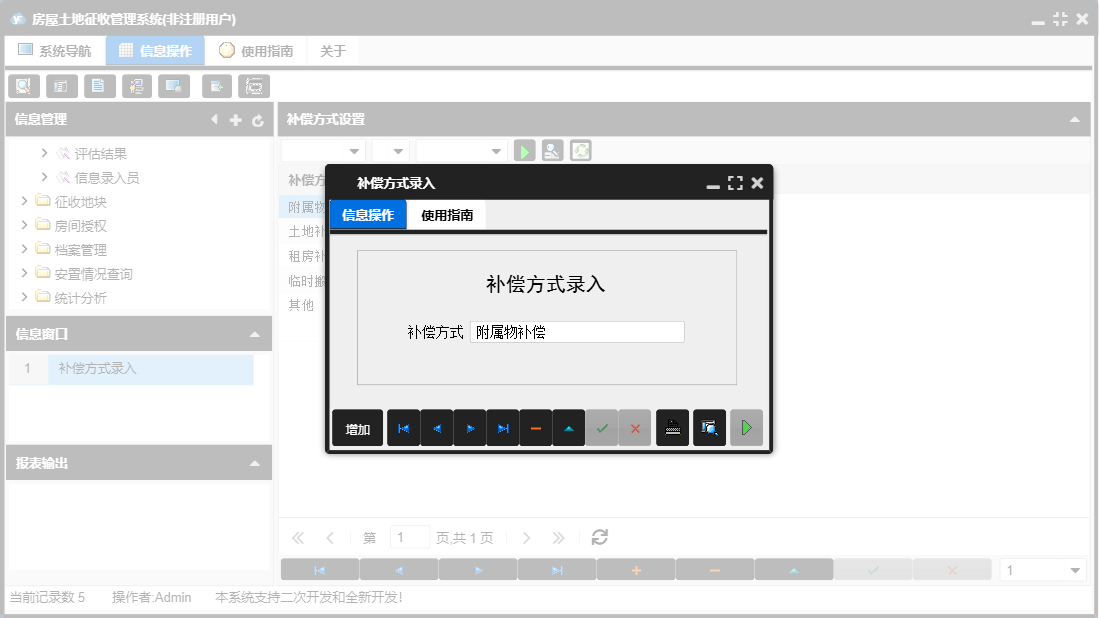Expand the 档案管理 folder node
This screenshot has height=618, width=1099.
click(x=26, y=248)
